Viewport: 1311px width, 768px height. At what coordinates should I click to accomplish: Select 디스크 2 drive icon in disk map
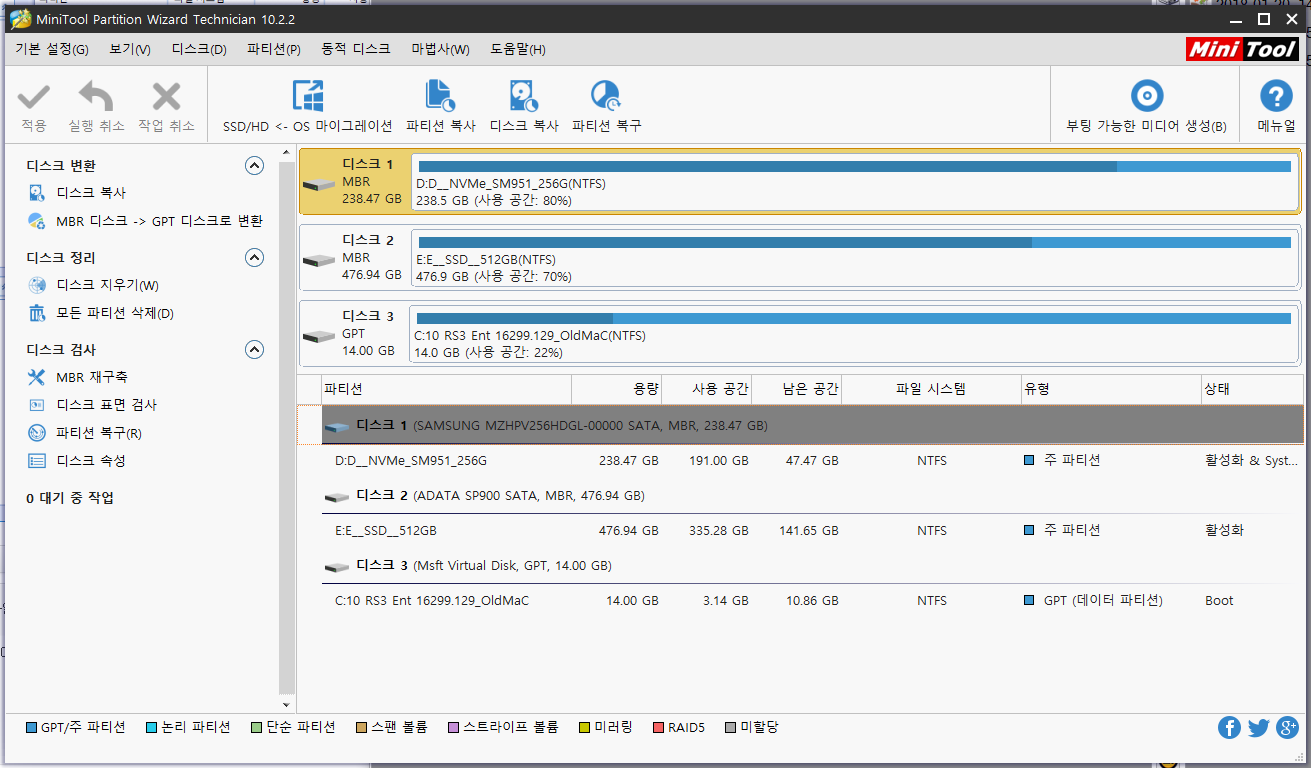tap(320, 261)
